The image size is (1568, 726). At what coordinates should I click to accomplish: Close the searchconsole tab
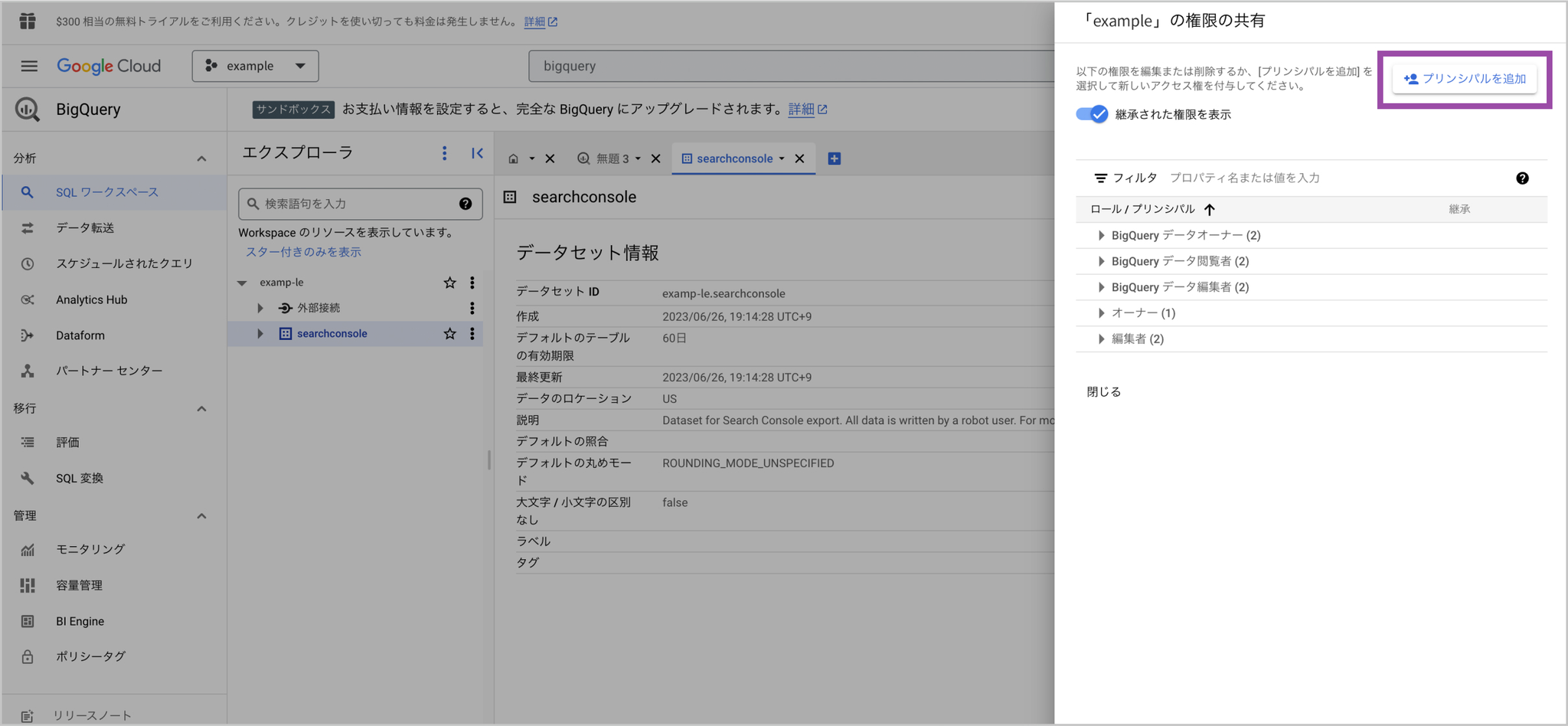coord(799,159)
